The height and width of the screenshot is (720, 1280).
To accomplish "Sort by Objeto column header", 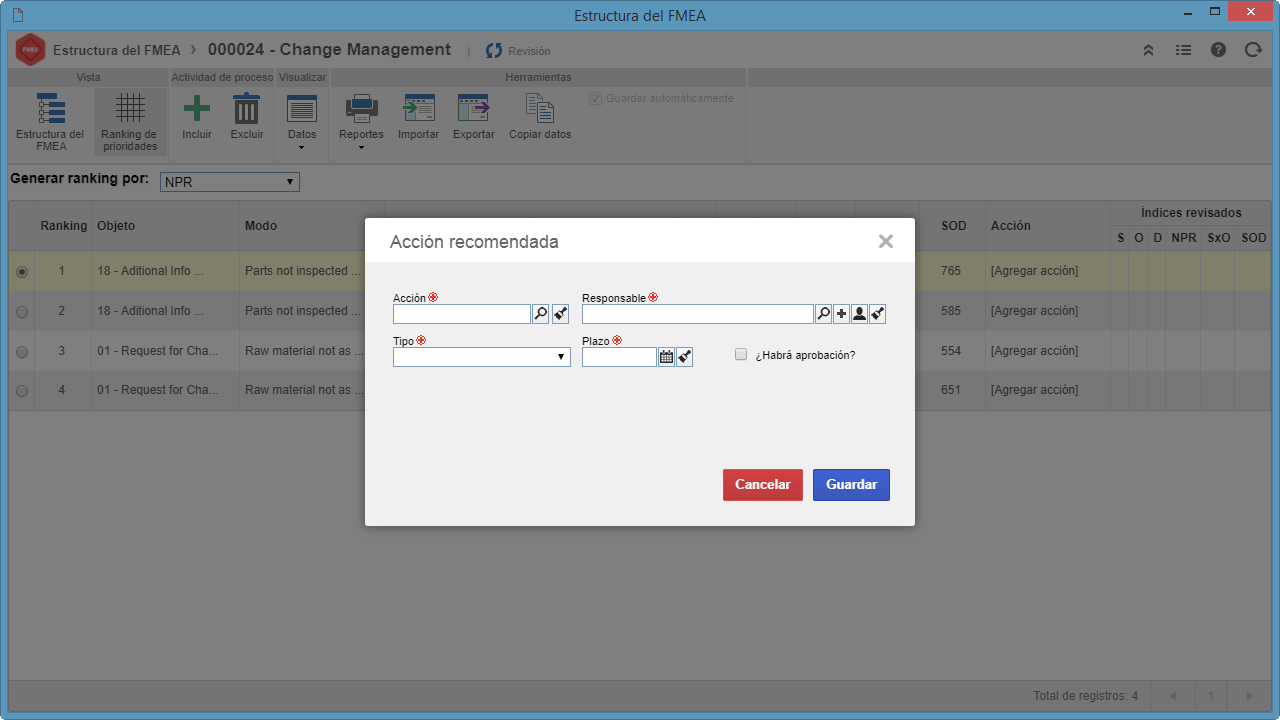I will click(x=116, y=226).
